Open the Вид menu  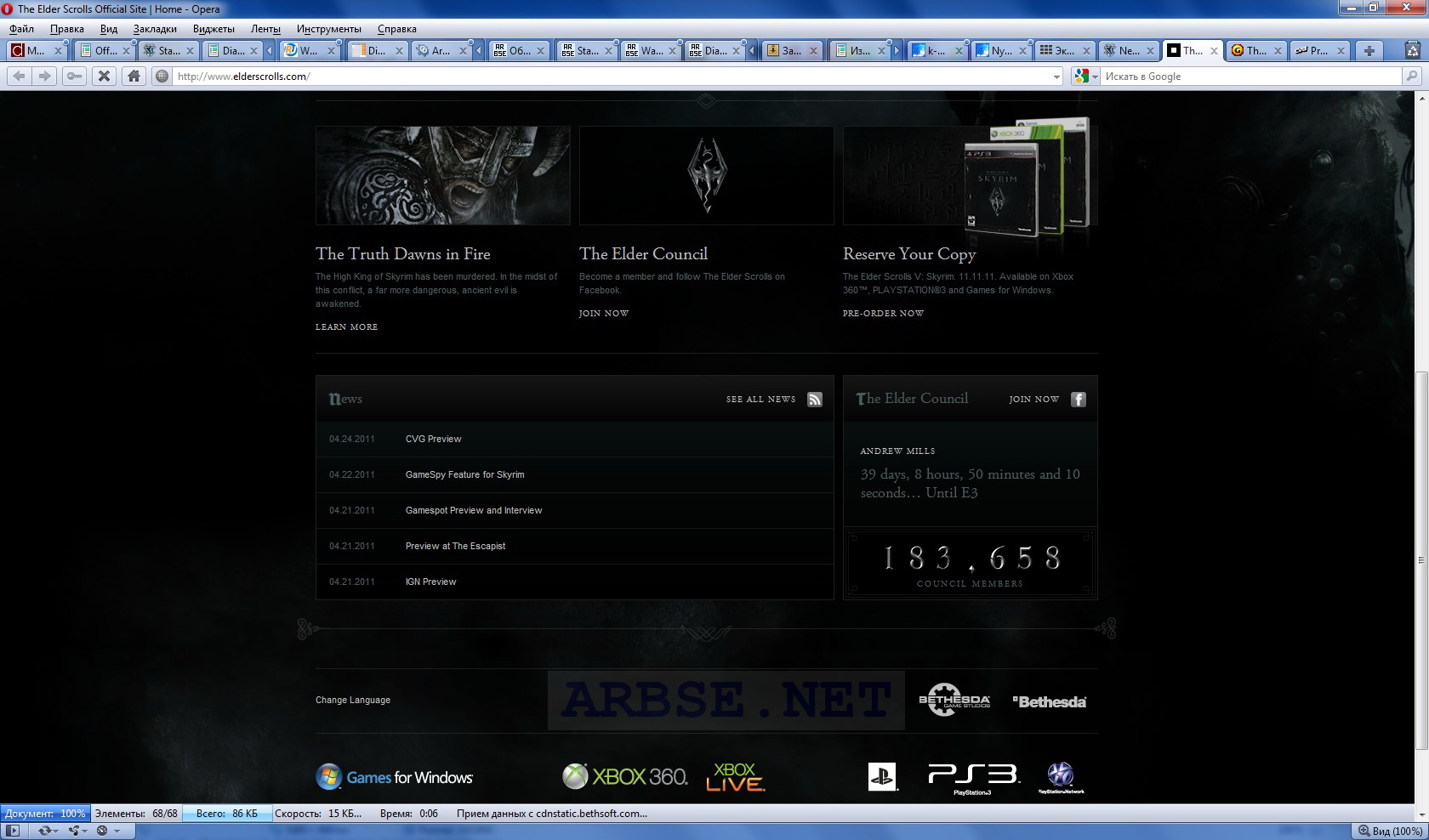pos(109,29)
